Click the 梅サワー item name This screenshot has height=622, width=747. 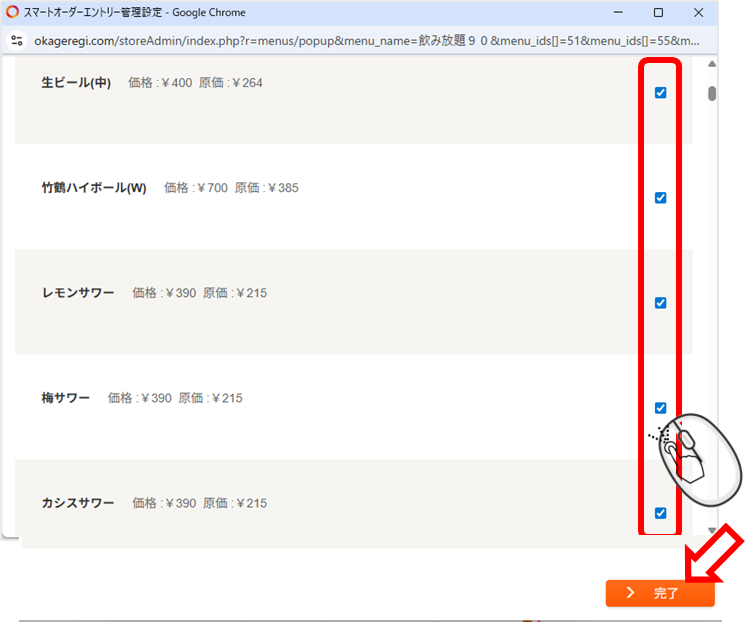(x=66, y=398)
